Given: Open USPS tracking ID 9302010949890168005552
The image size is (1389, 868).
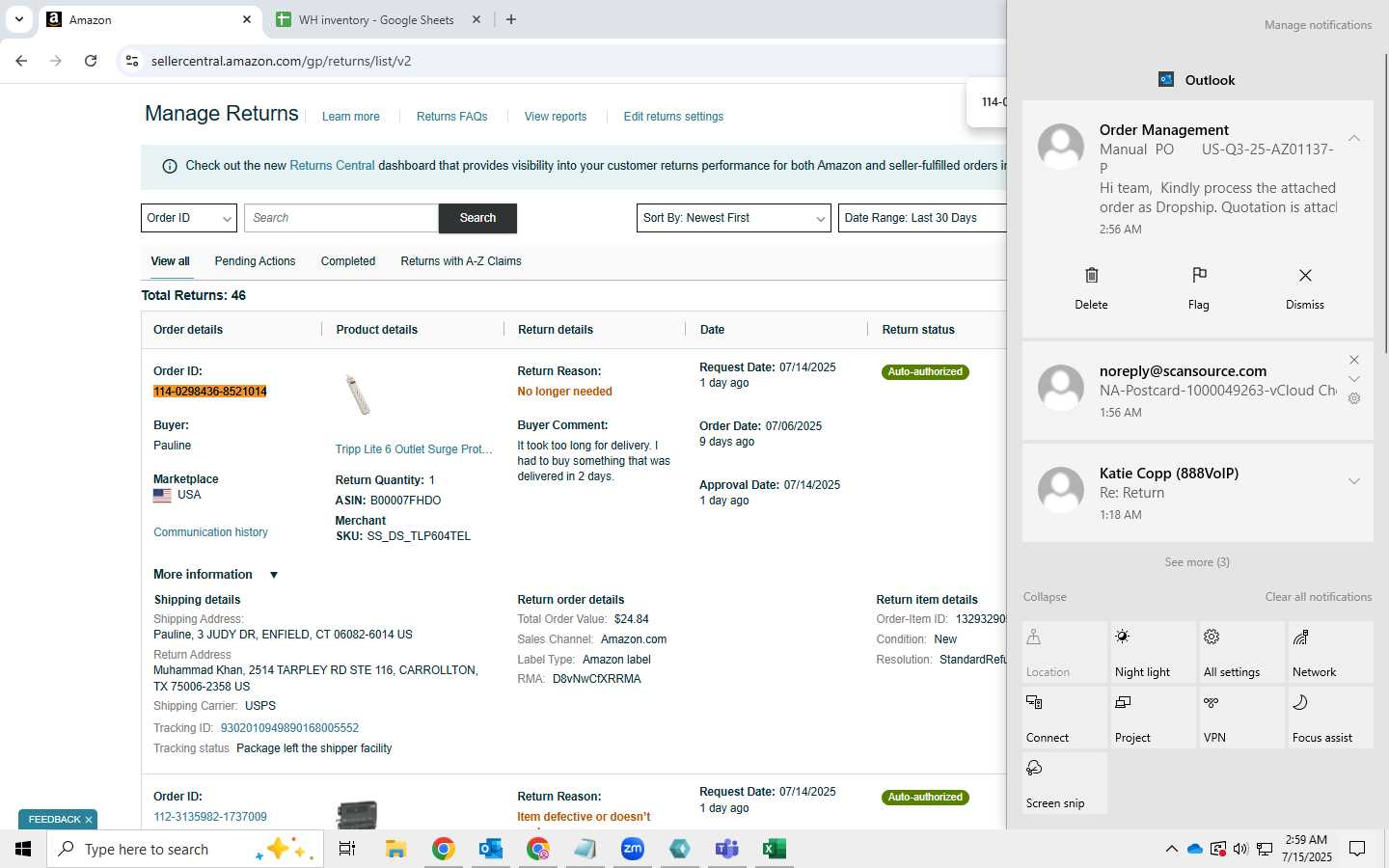Looking at the screenshot, I should [289, 728].
